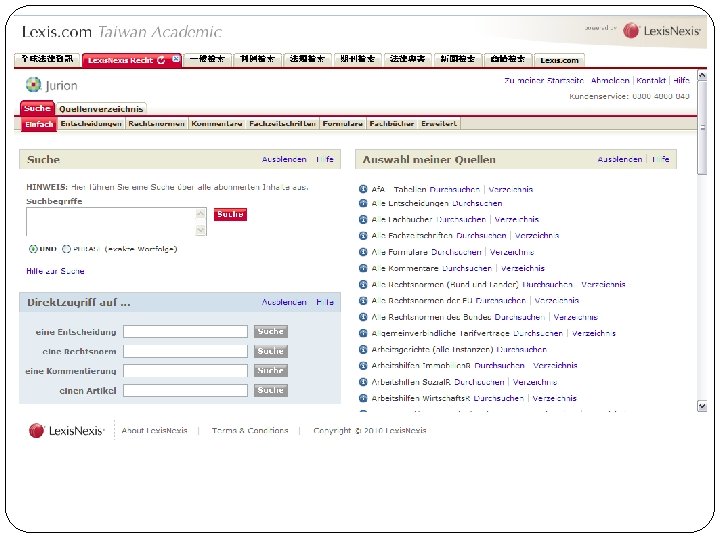
Task: Hide Direktzugriff panel via Ausblenden
Action: point(284,302)
